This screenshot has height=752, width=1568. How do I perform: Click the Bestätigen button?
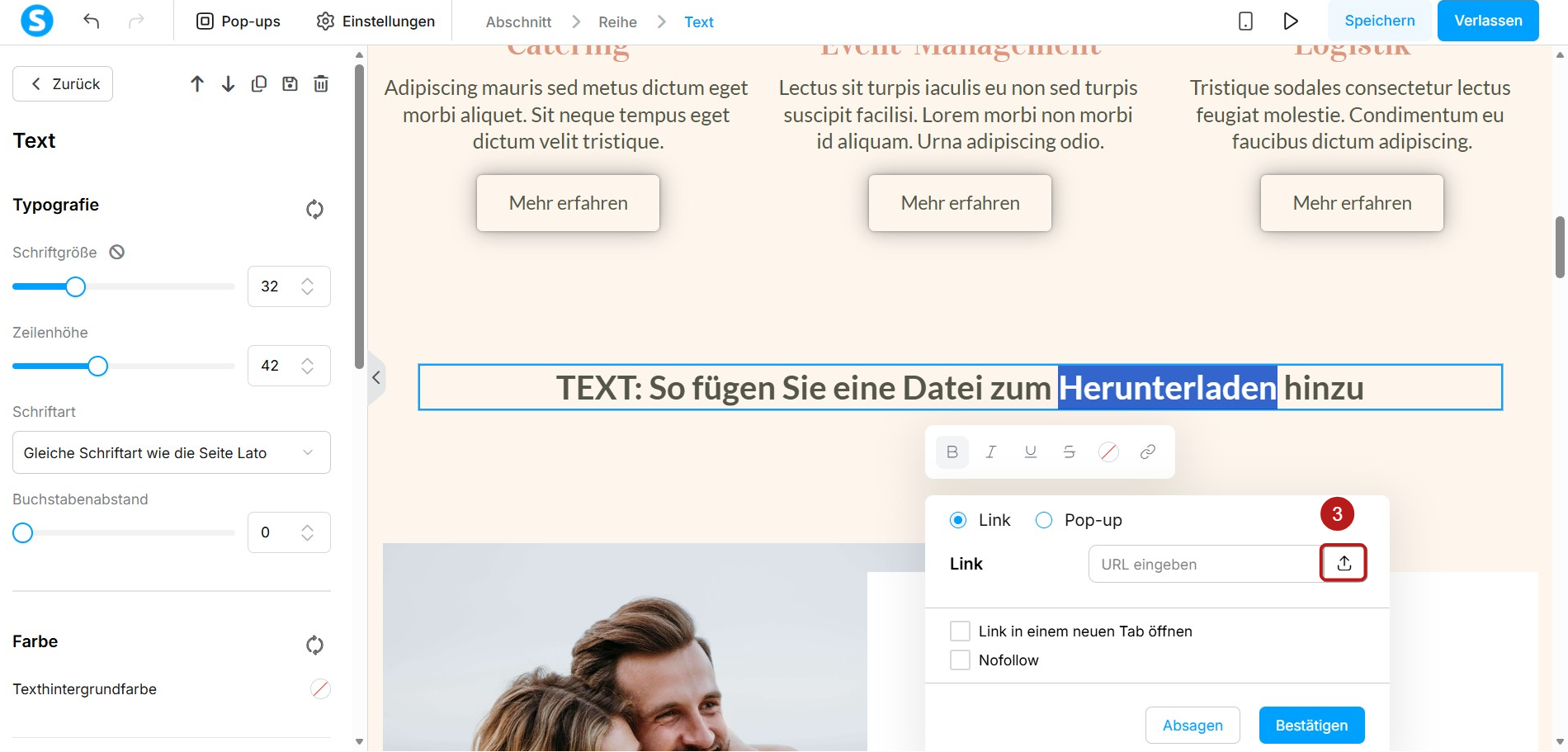[x=1311, y=725]
